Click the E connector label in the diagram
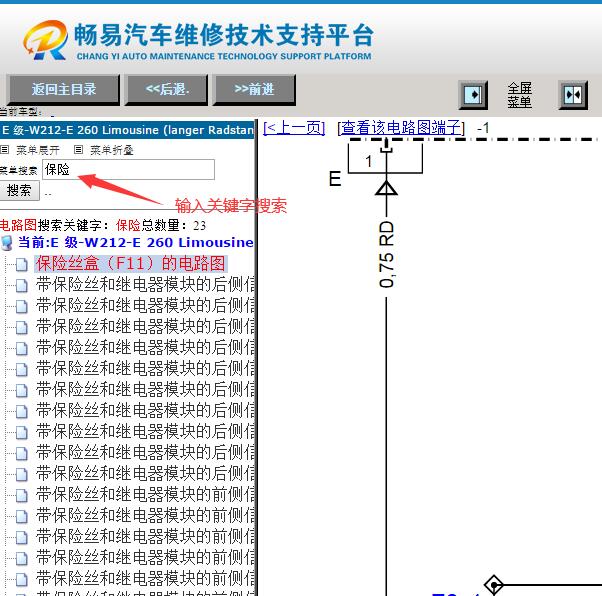The width and height of the screenshot is (602, 596). pyautogui.click(x=335, y=179)
